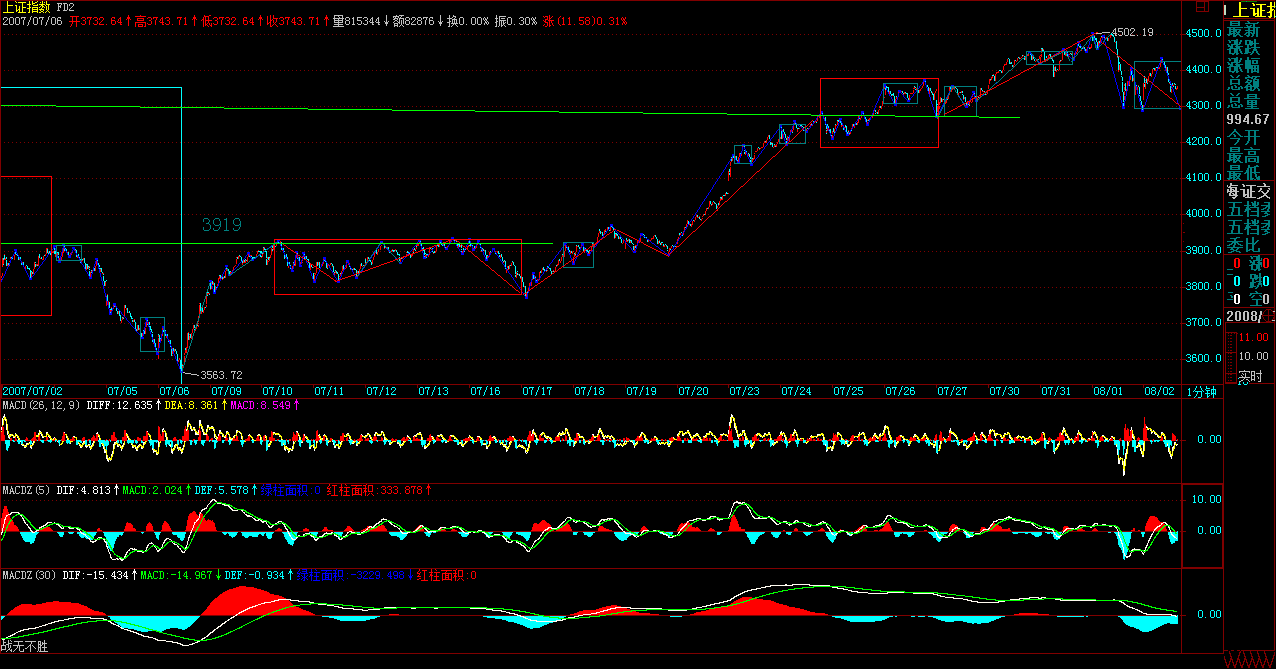Click the 994.67 value in side panel
The height and width of the screenshot is (669, 1276).
tap(1250, 119)
